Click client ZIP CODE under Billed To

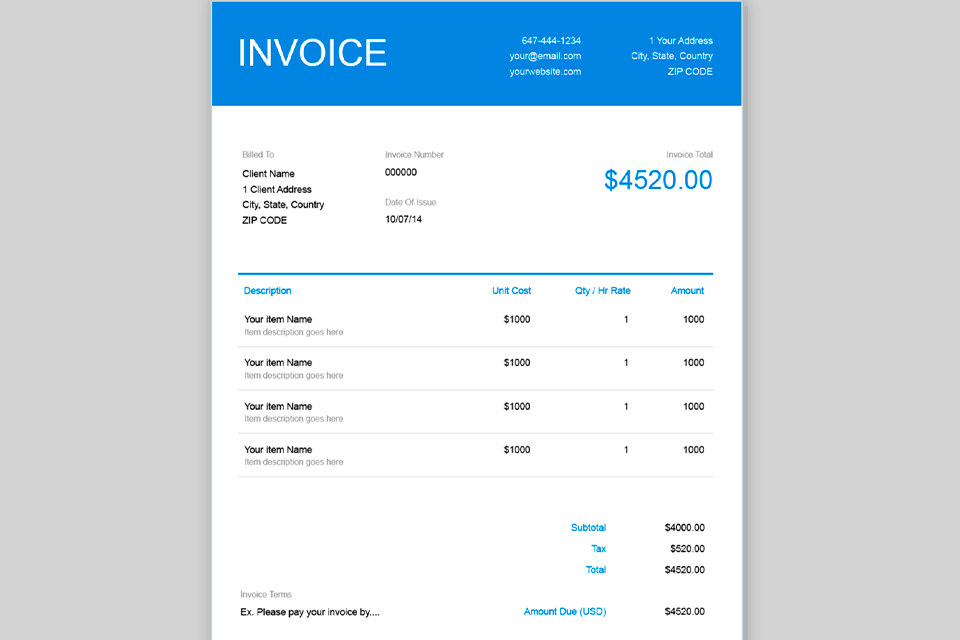[264, 220]
